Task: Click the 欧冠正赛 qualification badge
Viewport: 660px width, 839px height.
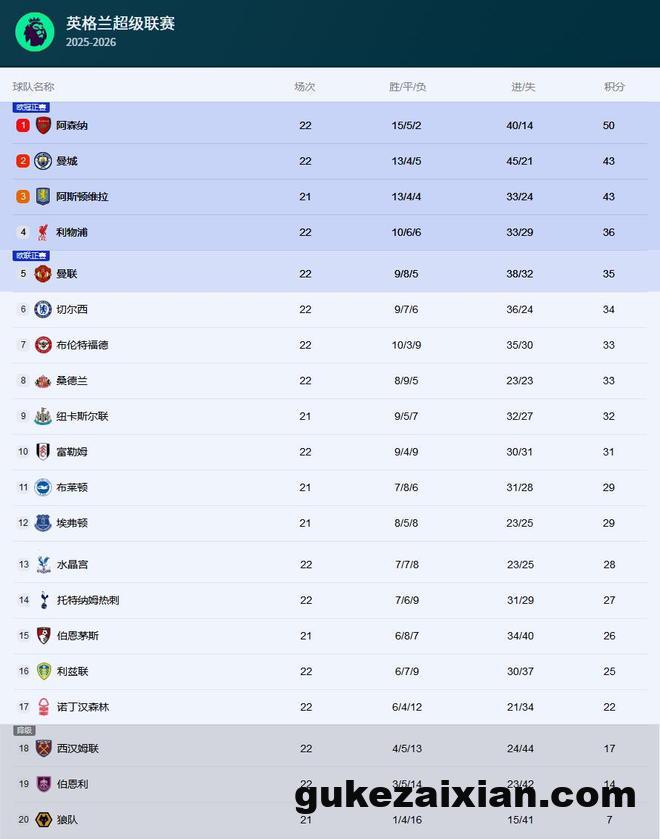Action: (x=30, y=107)
